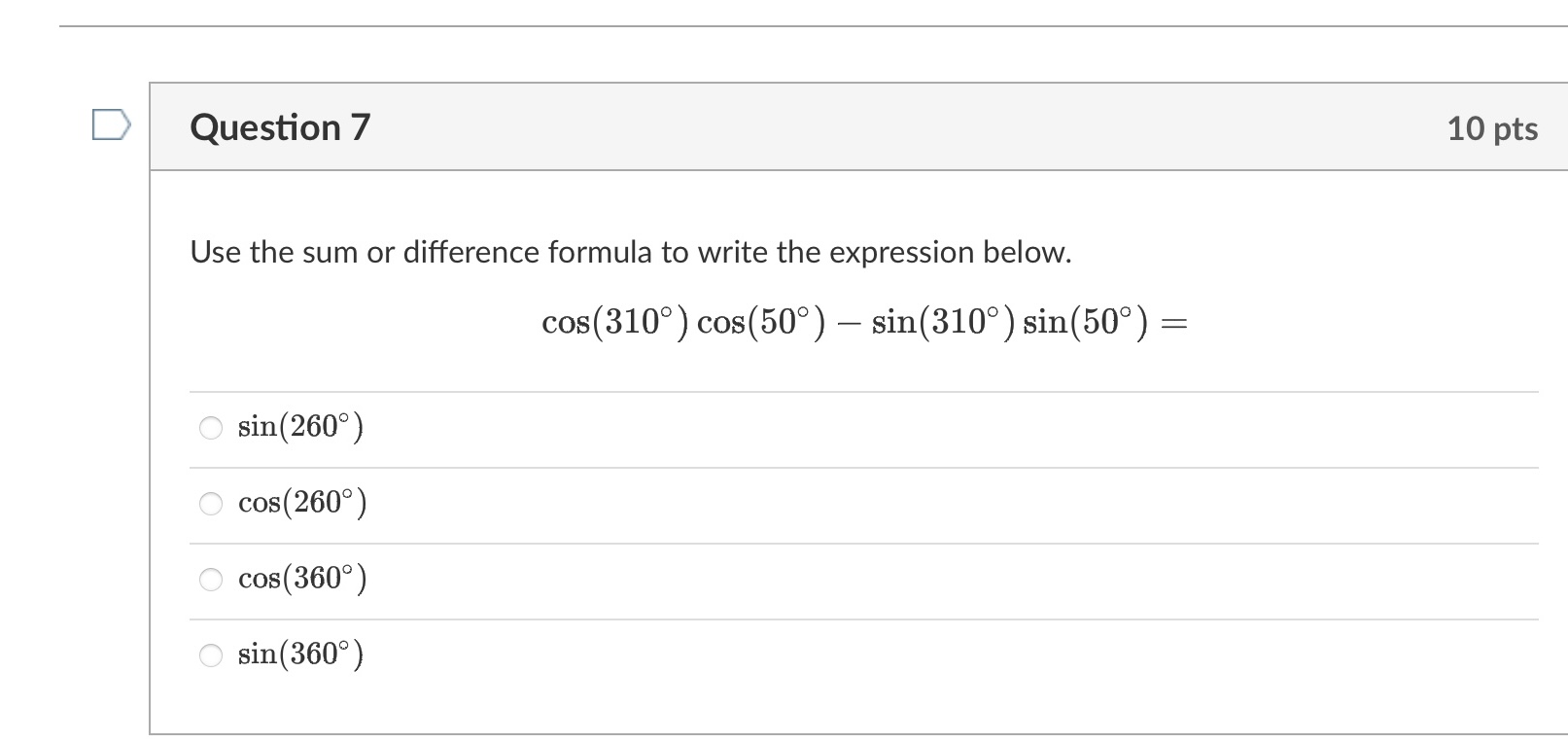
Task: Click the 10 pts label
Action: (x=1491, y=126)
